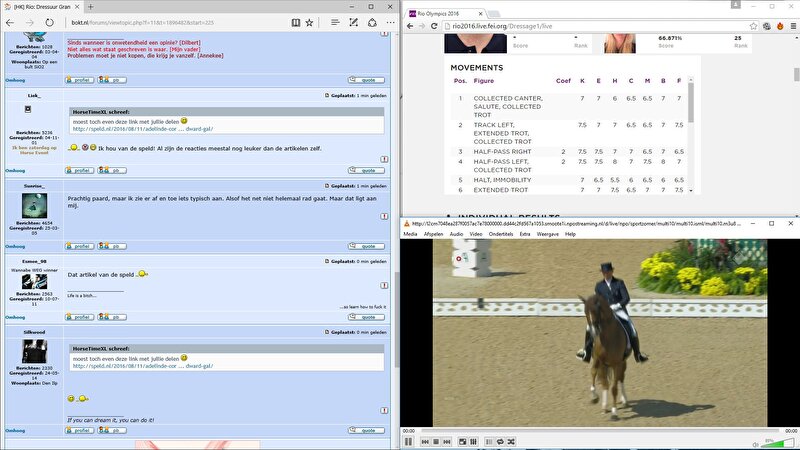This screenshot has height=450, width=800.
Task: Report Silkwood post with exclamation icon
Action: coord(384,410)
